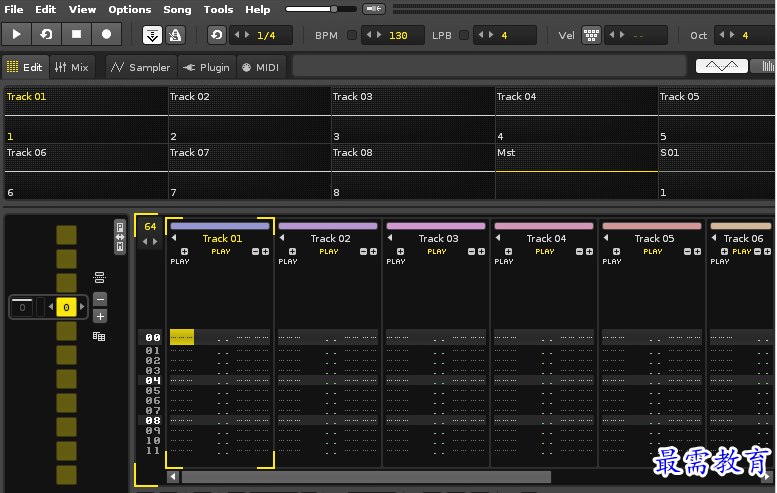Decrease the Vel value
The height and width of the screenshot is (493, 777).
pos(611,35)
